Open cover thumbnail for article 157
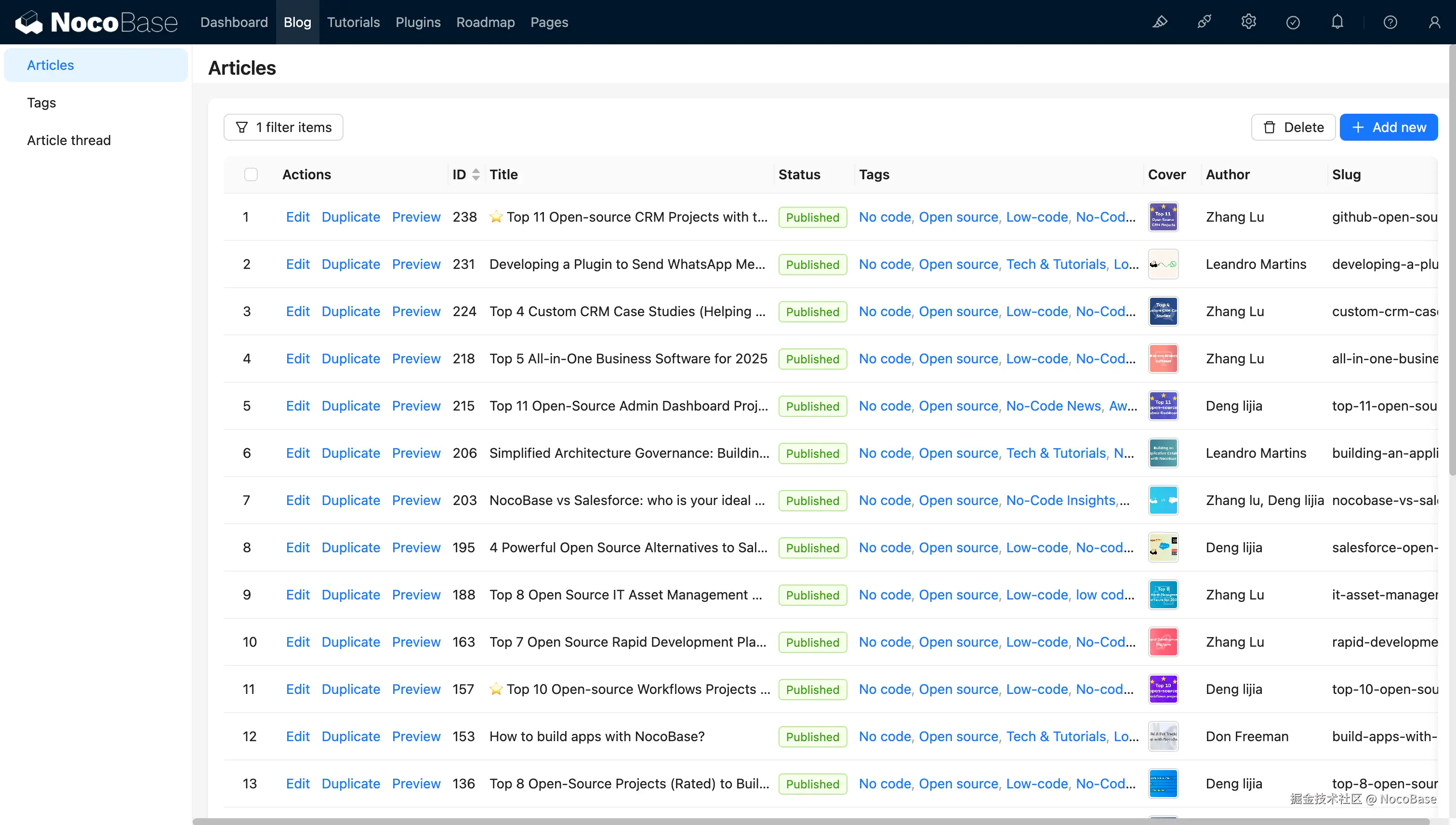This screenshot has width=1456, height=825. 1163,689
